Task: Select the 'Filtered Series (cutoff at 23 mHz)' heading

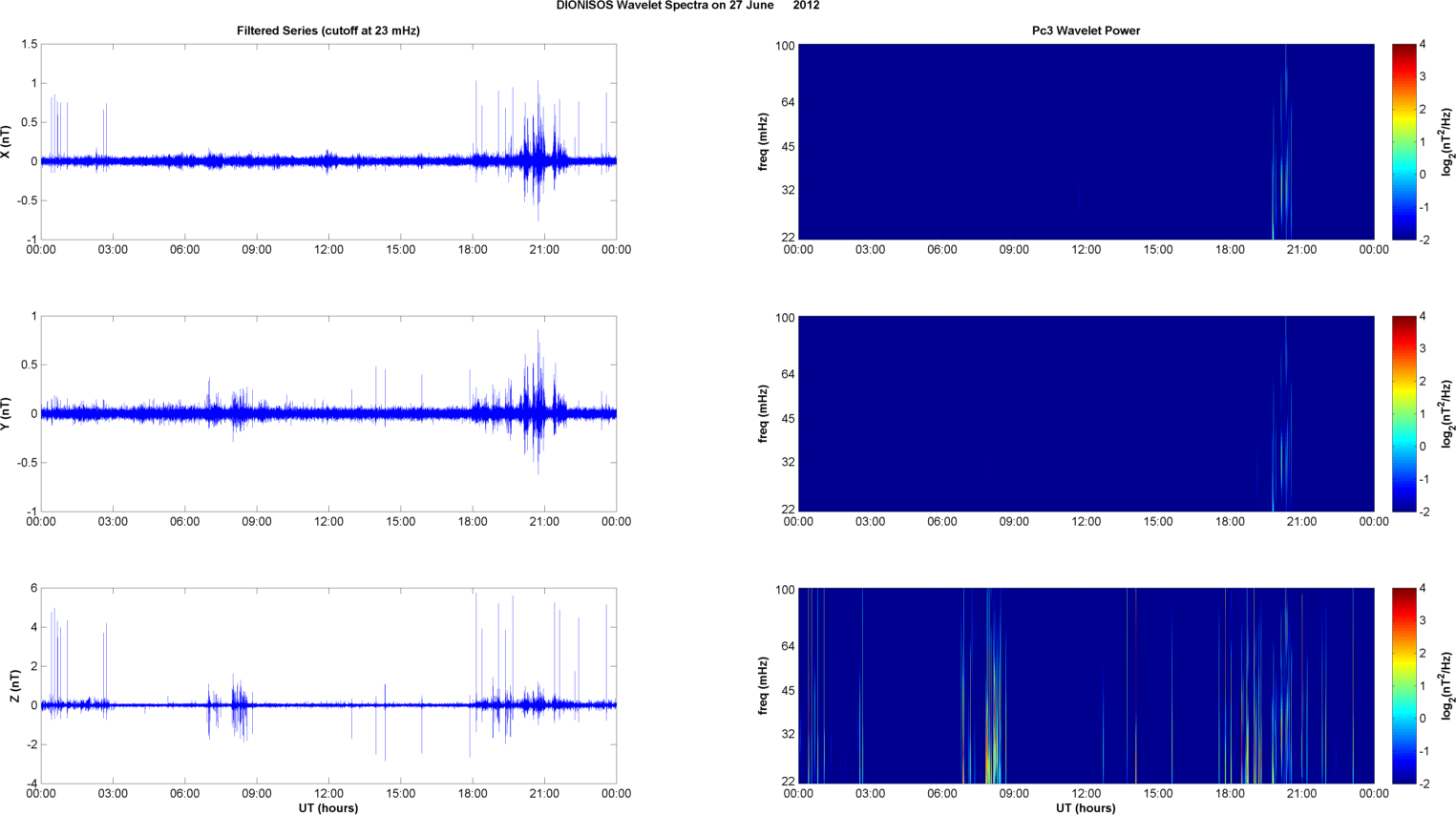Action: coord(328,31)
